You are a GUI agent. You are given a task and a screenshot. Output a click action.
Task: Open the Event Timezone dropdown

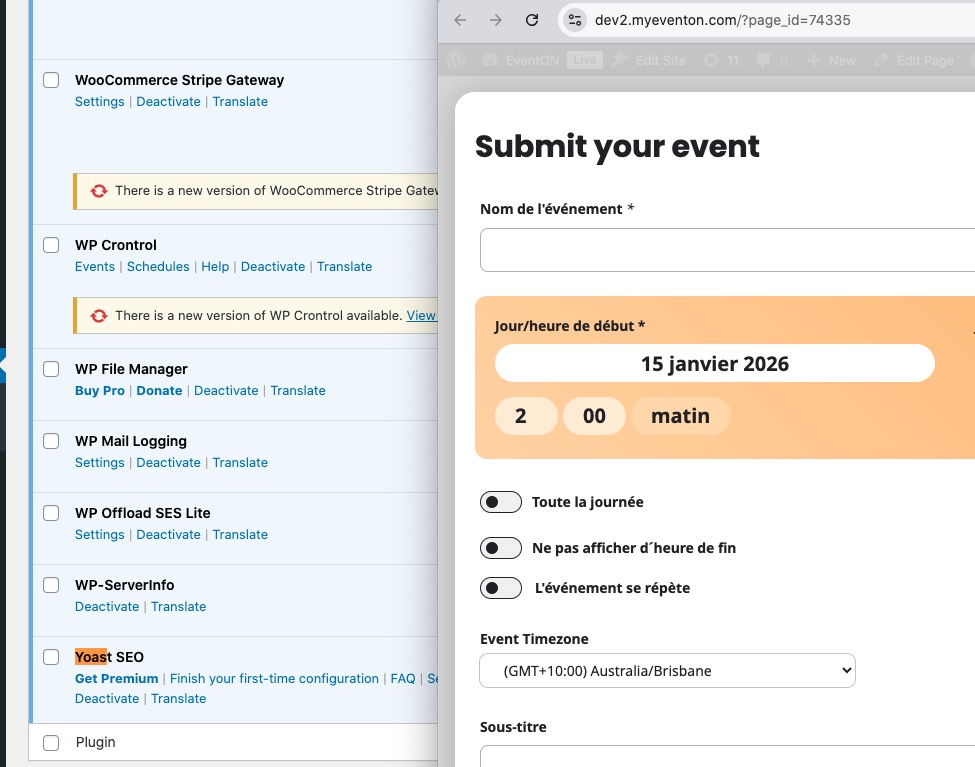tap(667, 670)
